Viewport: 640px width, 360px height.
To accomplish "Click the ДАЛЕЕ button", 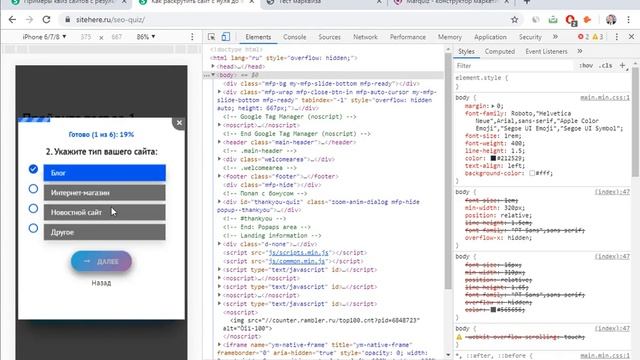I will pyautogui.click(x=101, y=261).
